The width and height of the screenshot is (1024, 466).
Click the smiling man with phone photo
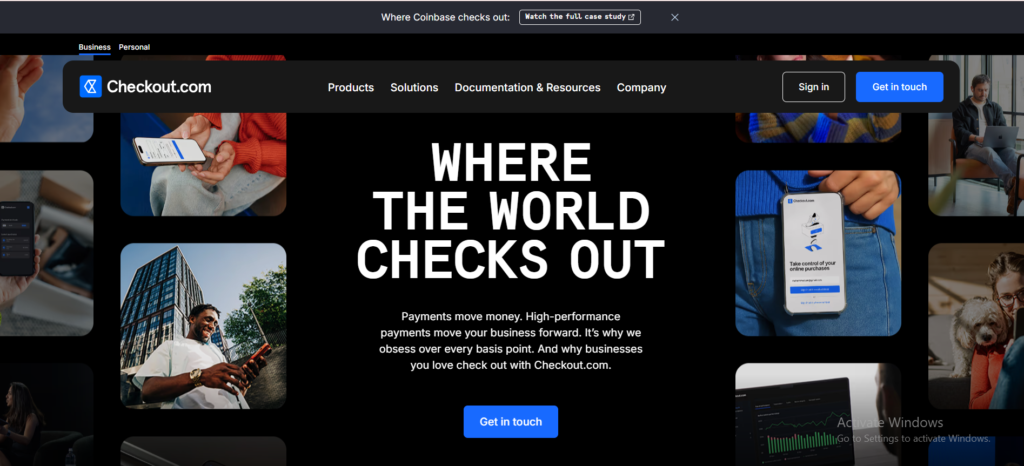(203, 326)
